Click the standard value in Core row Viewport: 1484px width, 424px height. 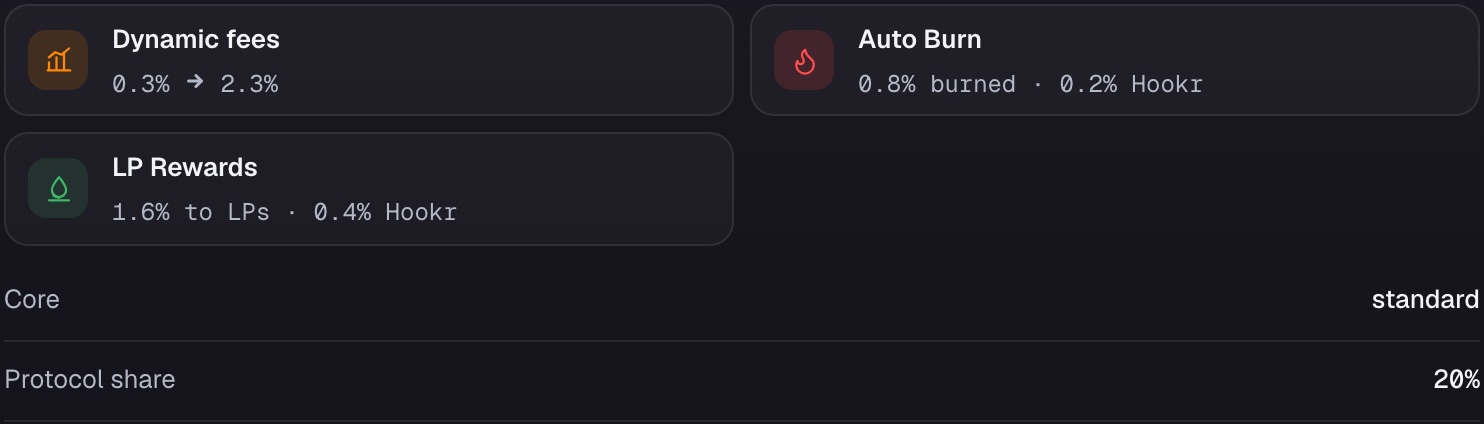pos(1425,299)
